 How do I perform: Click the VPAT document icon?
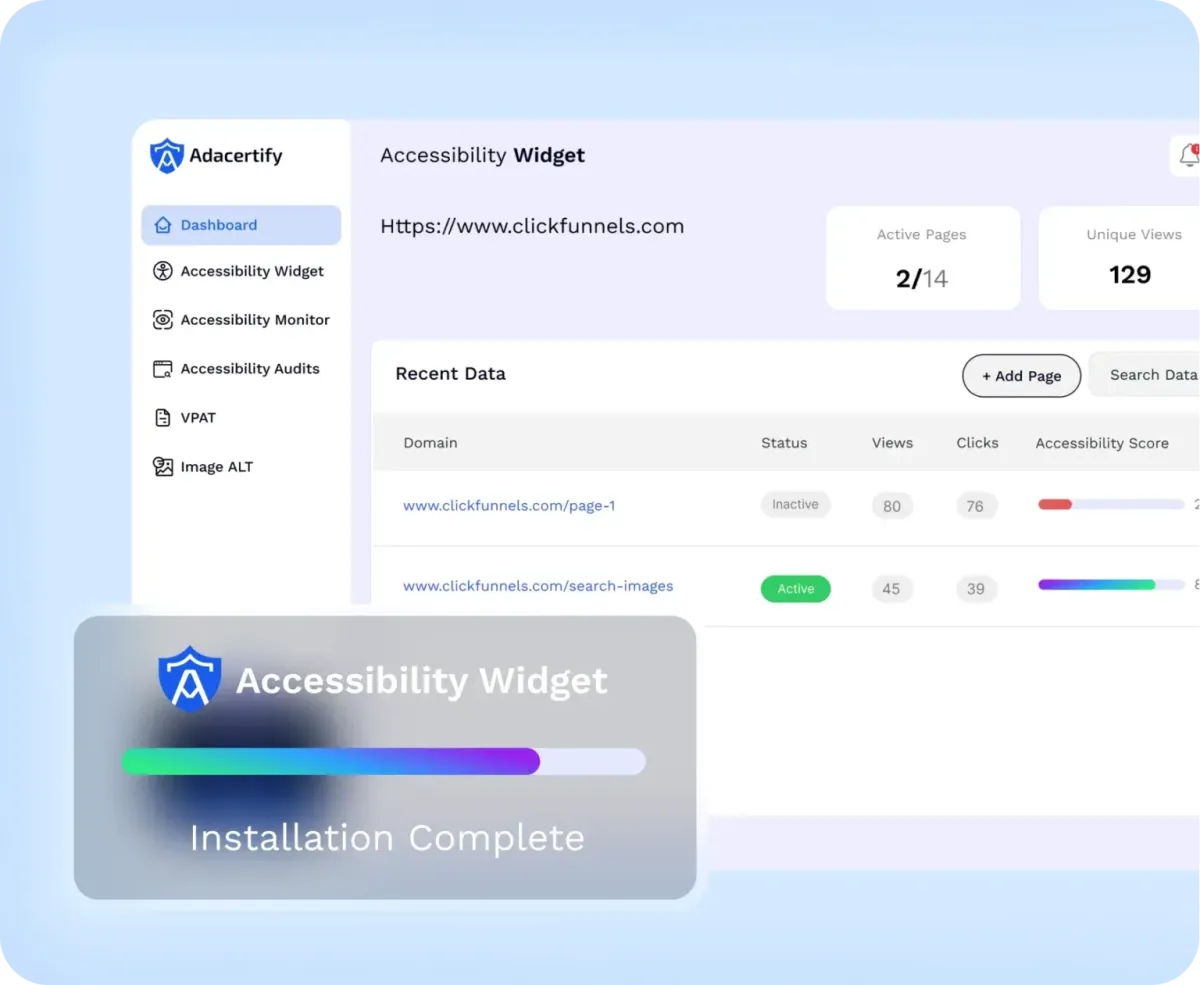163,418
